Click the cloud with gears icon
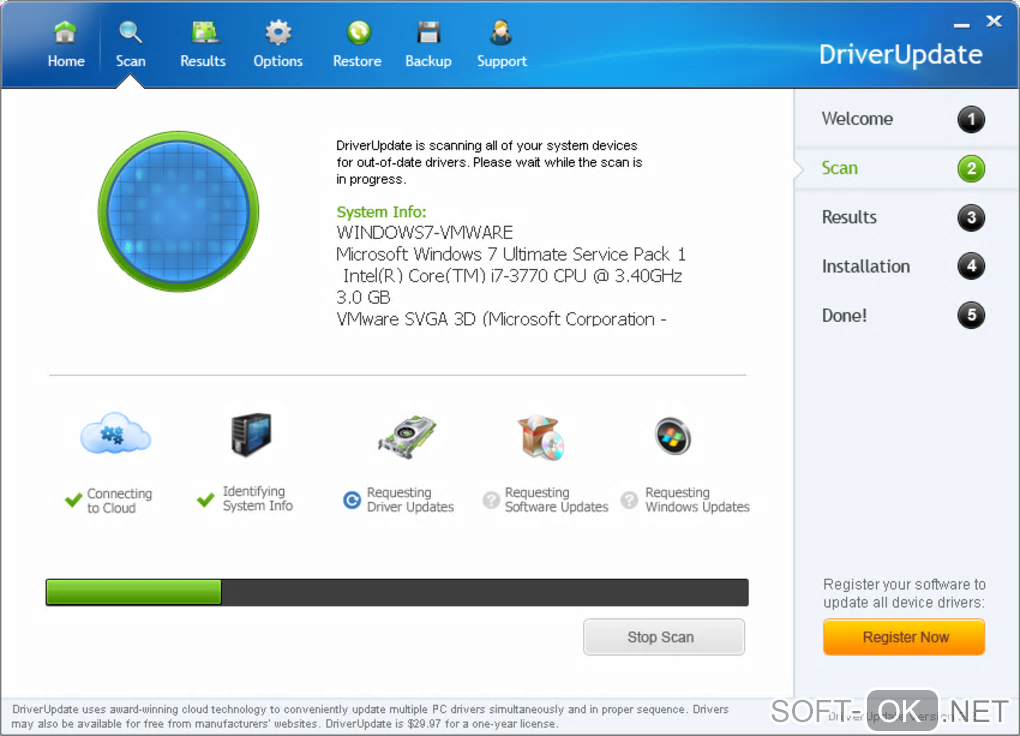The image size is (1020, 736). tap(116, 433)
